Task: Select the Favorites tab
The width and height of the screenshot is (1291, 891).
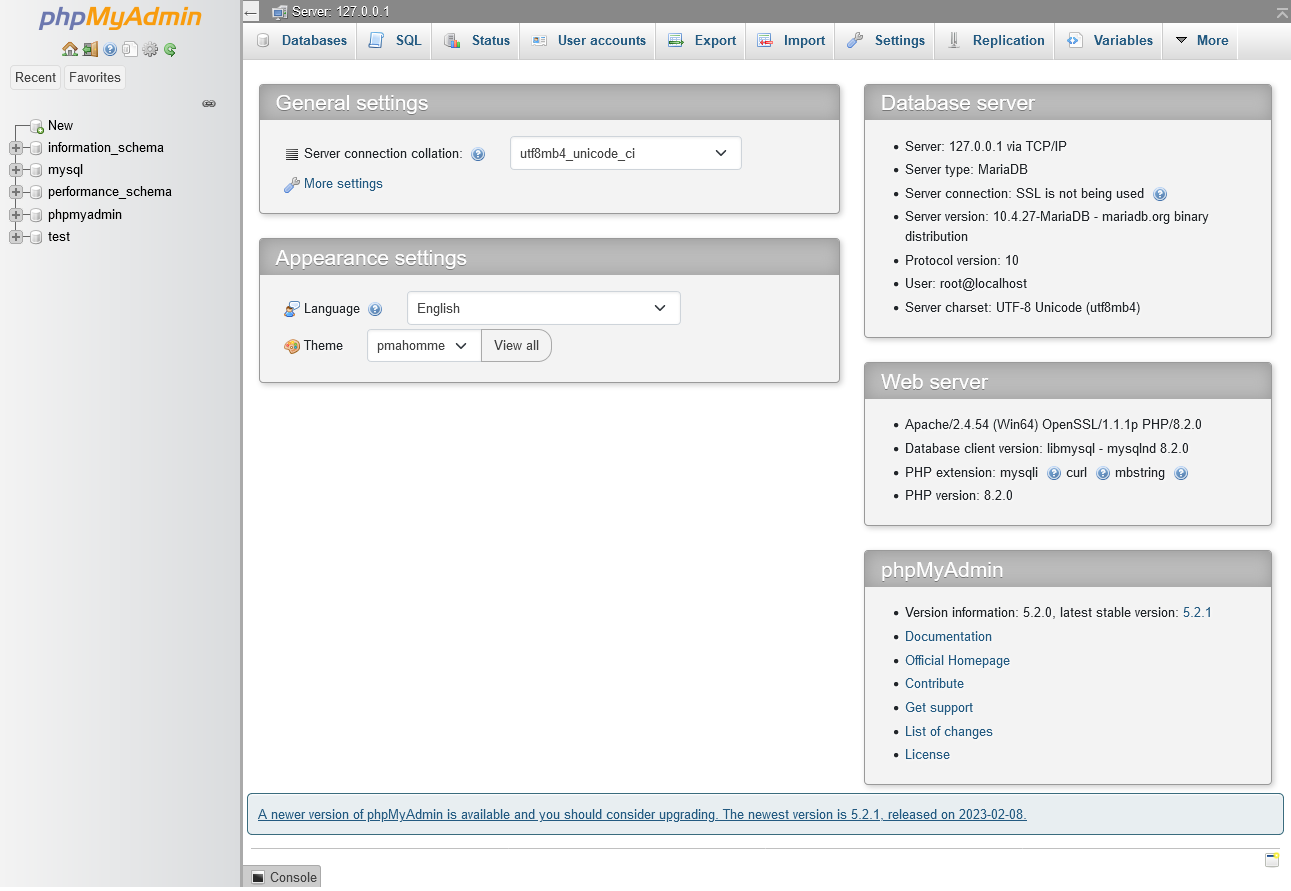Action: tap(94, 77)
